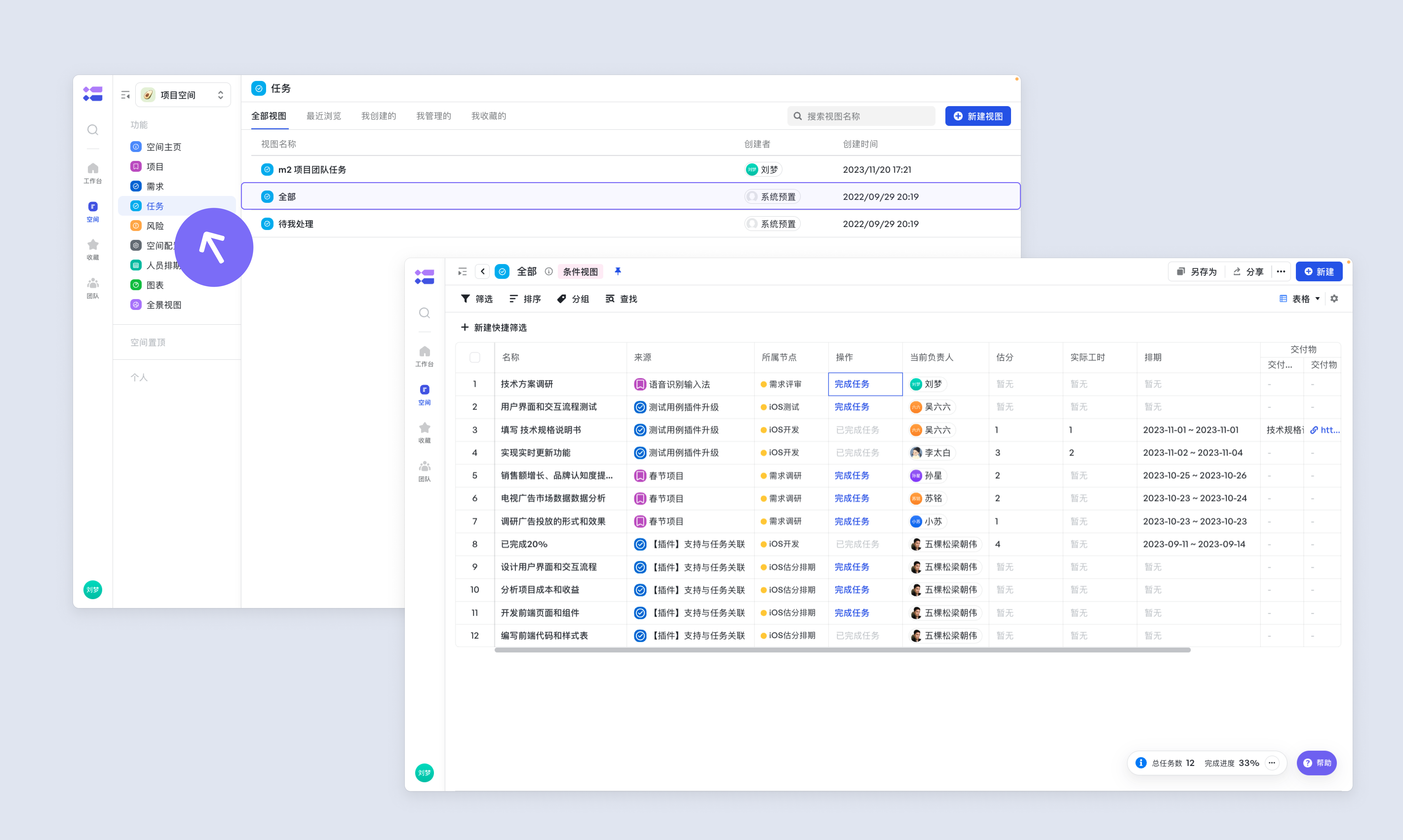Click the 条件视图 tag
Screen dimensions: 1403x840
(x=580, y=272)
